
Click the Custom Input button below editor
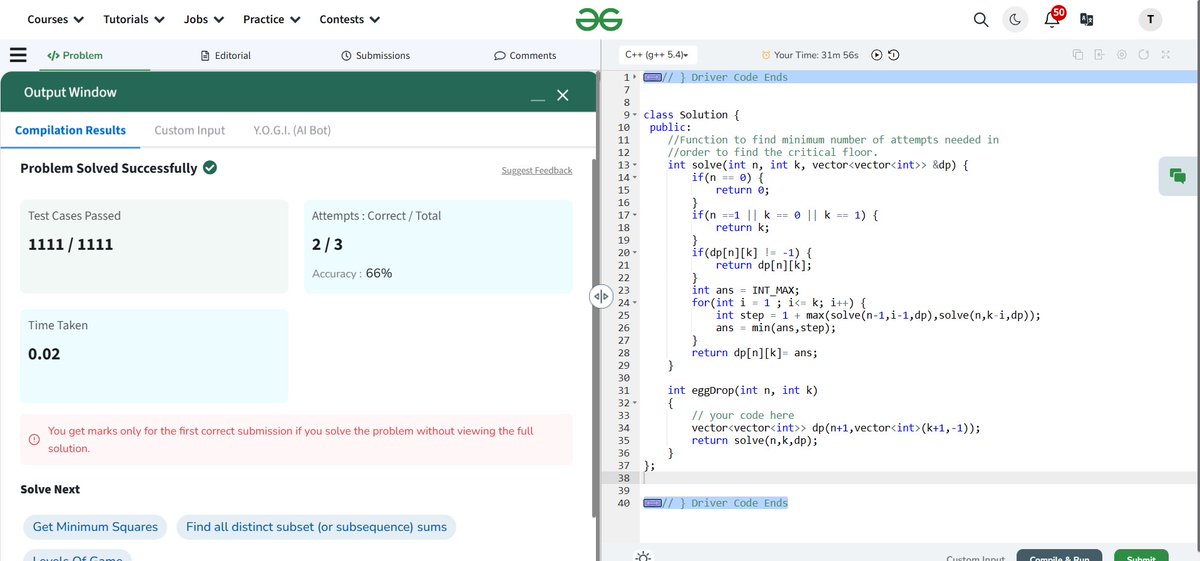coord(975,557)
